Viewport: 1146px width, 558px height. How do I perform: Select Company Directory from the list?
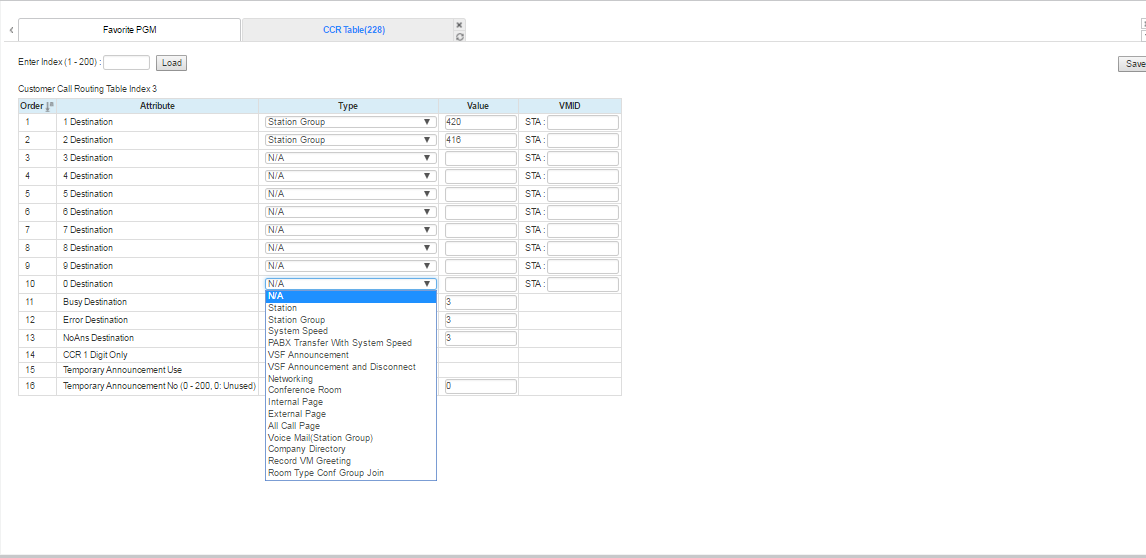pyautogui.click(x=306, y=449)
